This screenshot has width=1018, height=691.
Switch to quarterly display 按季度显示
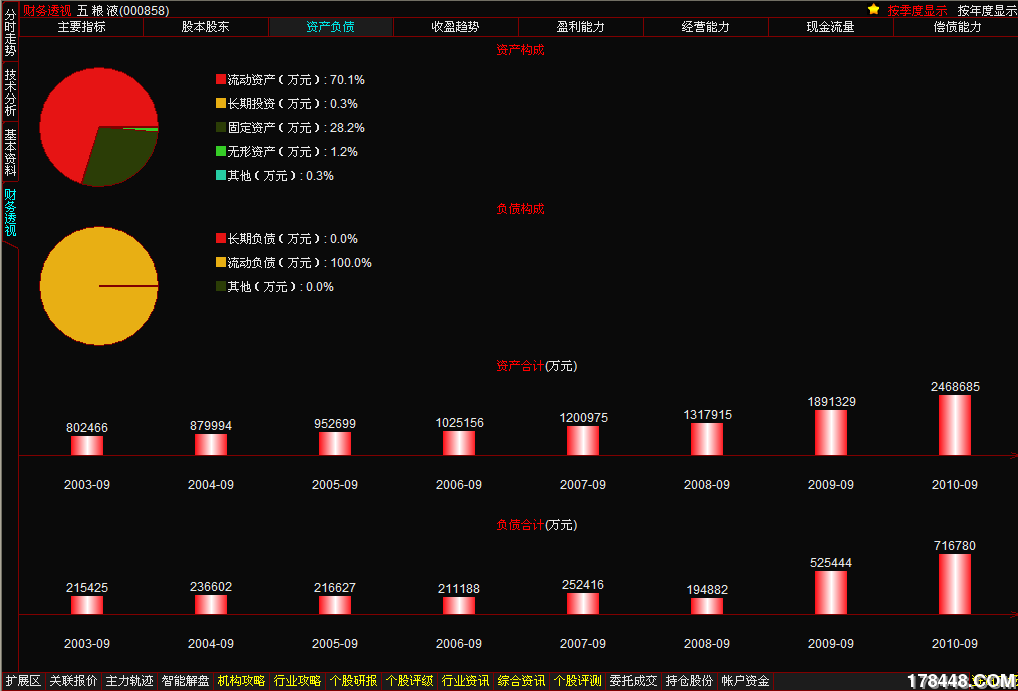(917, 10)
